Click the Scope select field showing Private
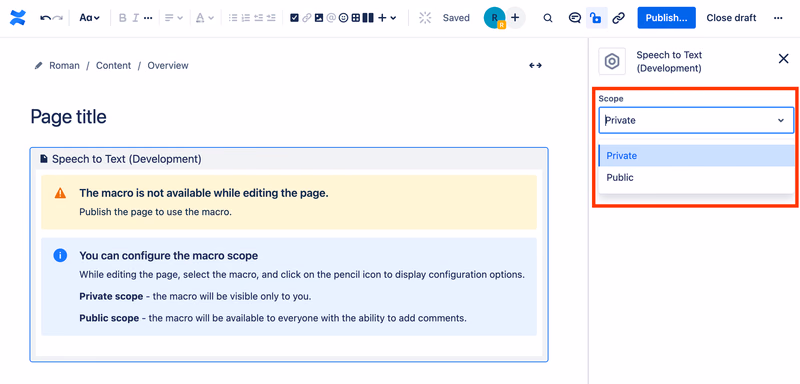Image resolution: width=800 pixels, height=384 pixels. 696,120
